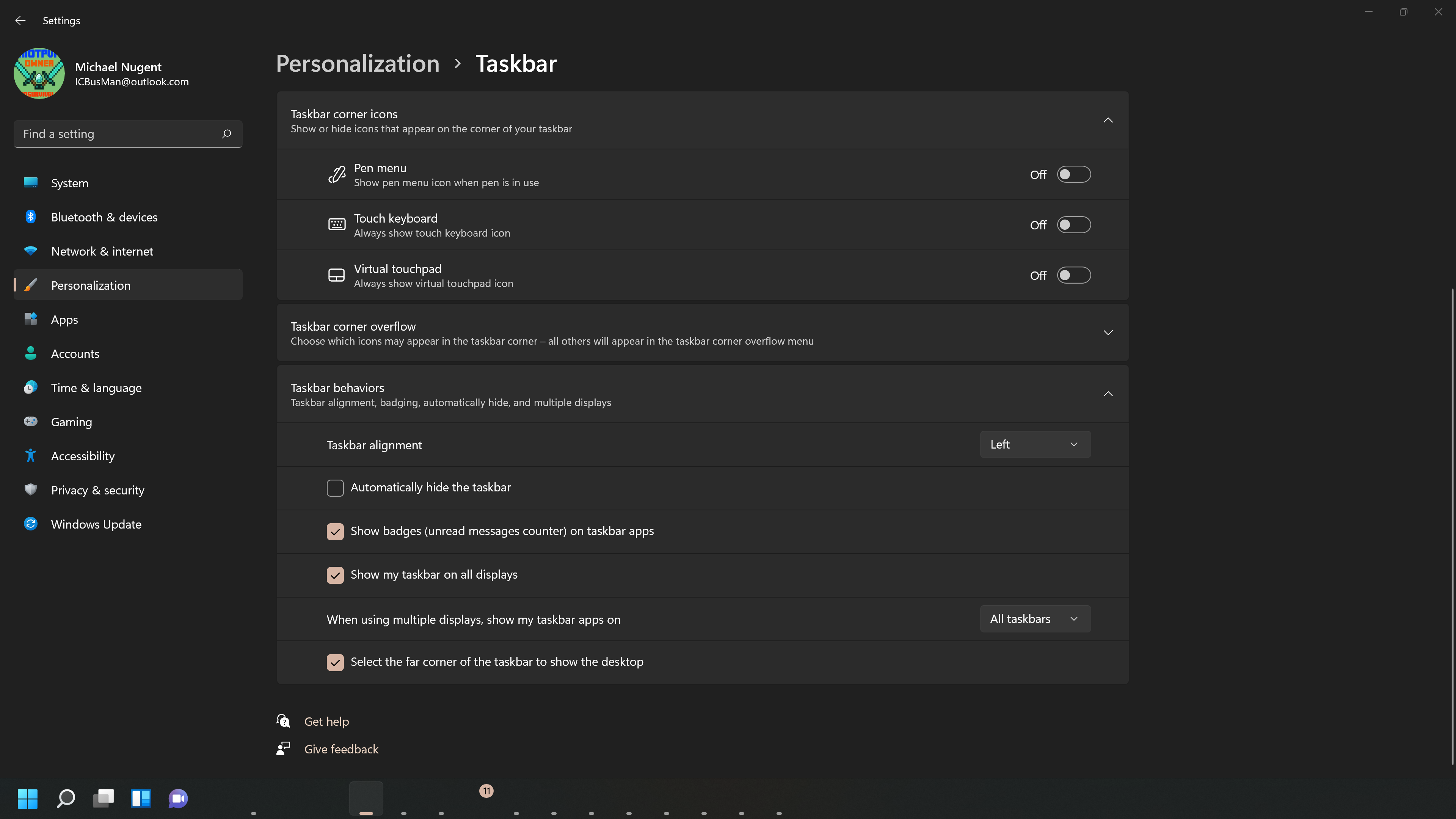Viewport: 1456px width, 819px height.
Task: Turn on the Pen menu toggle
Action: point(1073,174)
